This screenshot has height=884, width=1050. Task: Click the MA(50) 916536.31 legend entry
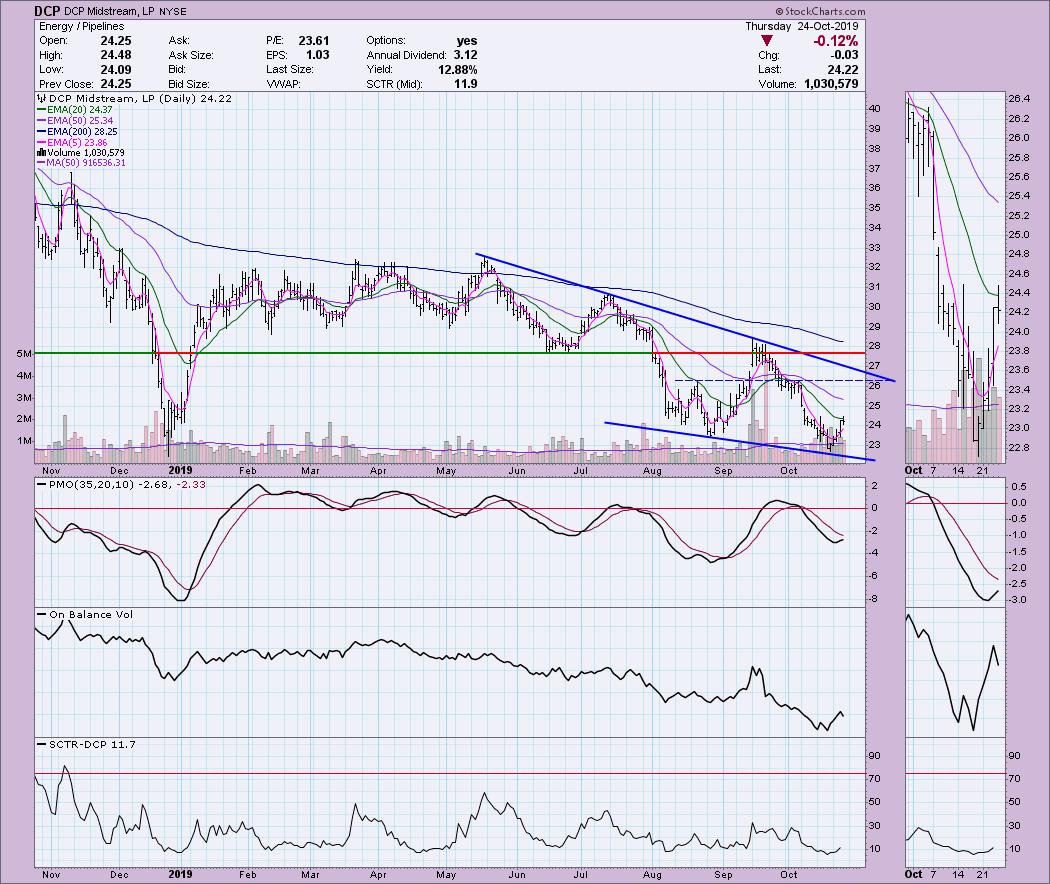pos(82,163)
